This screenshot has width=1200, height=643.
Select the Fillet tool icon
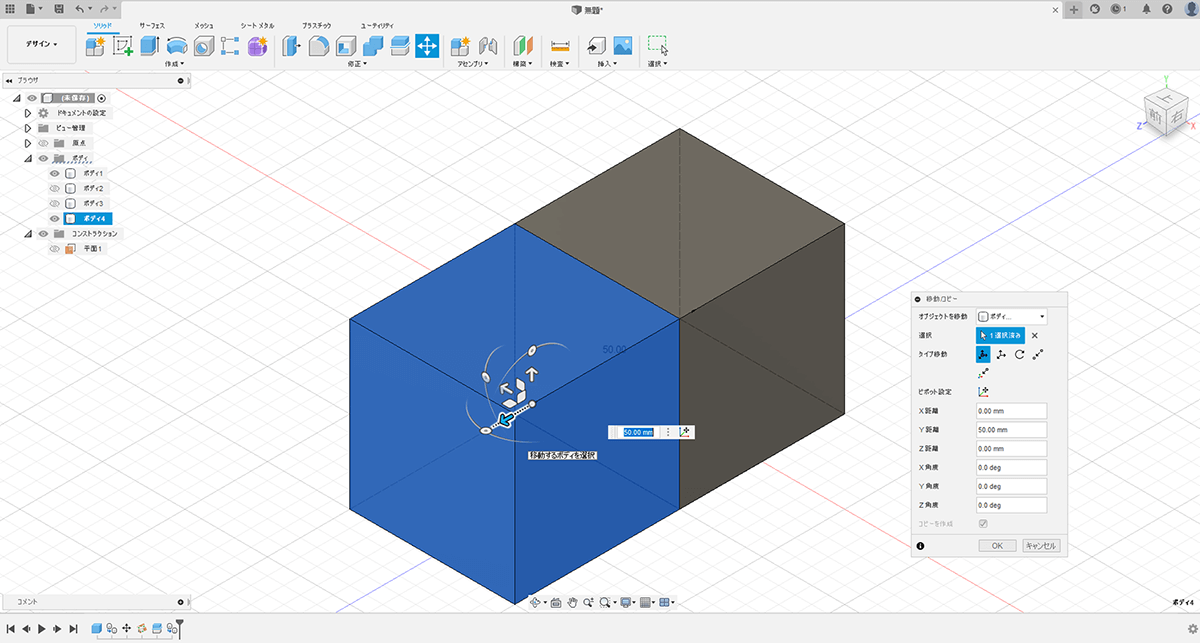(x=319, y=46)
